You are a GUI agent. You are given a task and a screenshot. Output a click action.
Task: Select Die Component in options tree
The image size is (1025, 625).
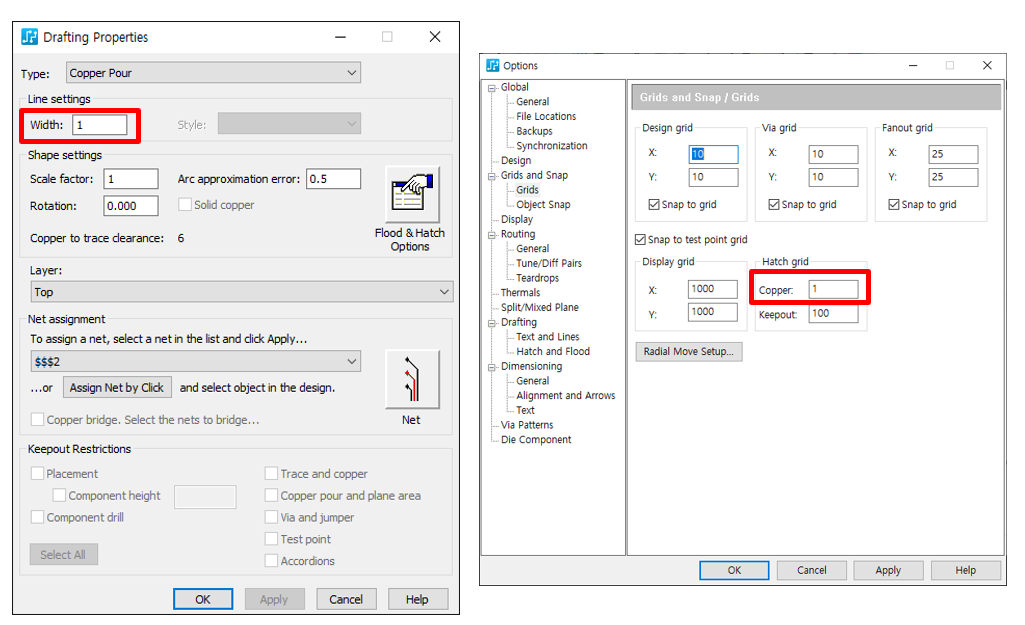click(x=536, y=440)
